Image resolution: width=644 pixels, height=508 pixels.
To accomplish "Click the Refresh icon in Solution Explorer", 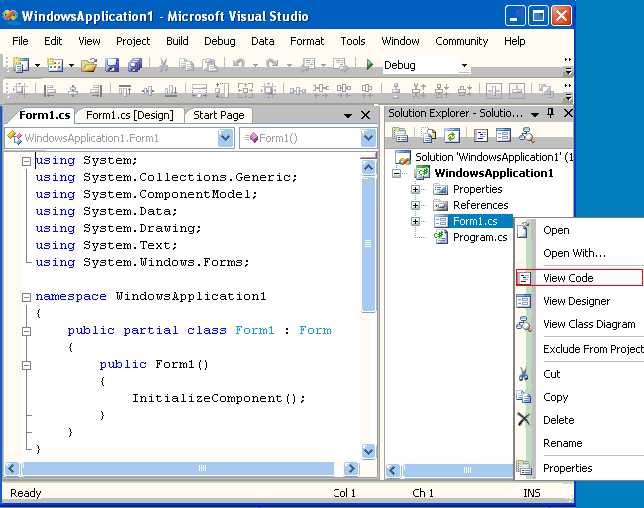I will coord(452,135).
